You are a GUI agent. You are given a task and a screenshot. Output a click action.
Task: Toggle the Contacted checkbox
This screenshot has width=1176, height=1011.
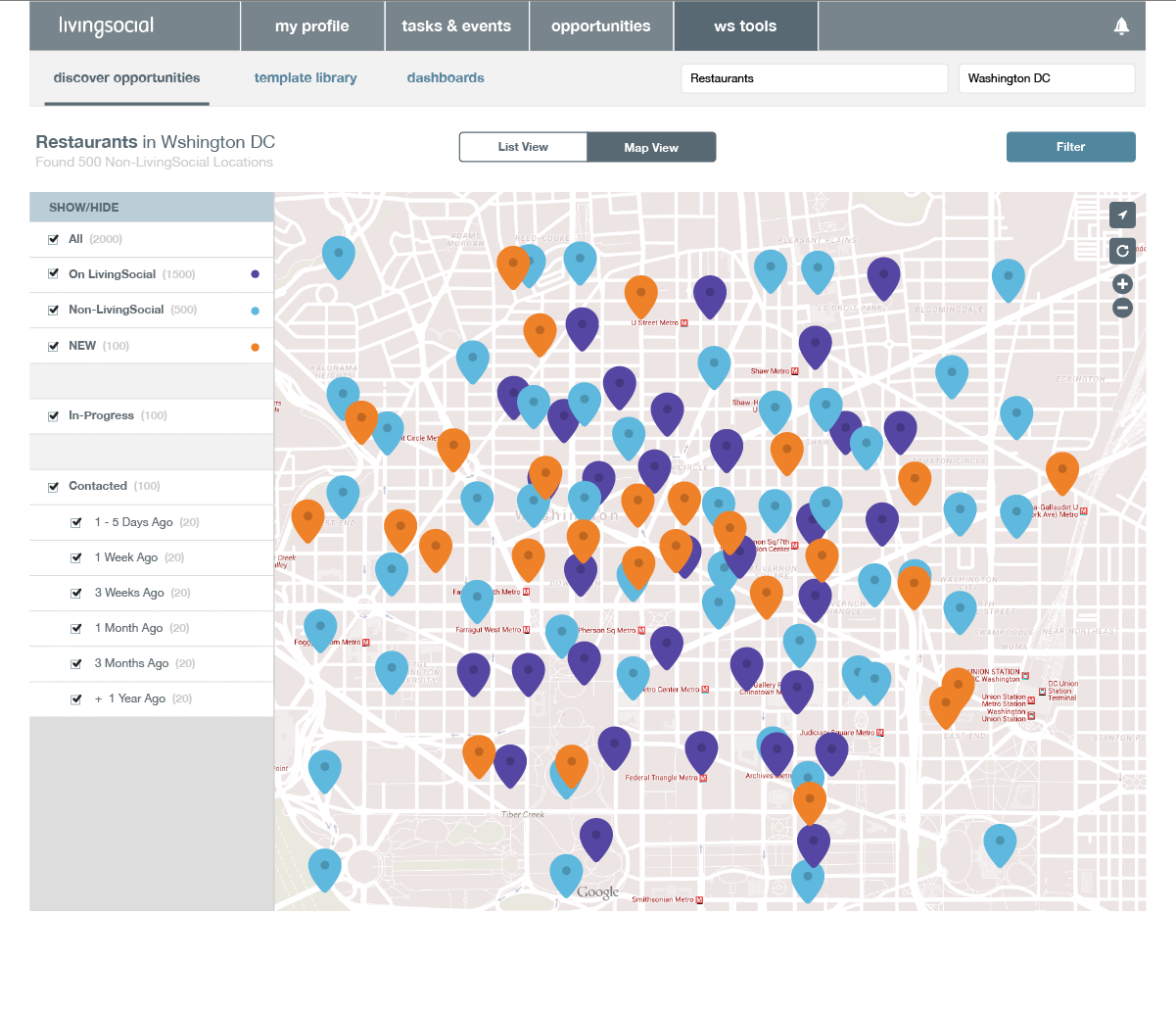click(54, 486)
